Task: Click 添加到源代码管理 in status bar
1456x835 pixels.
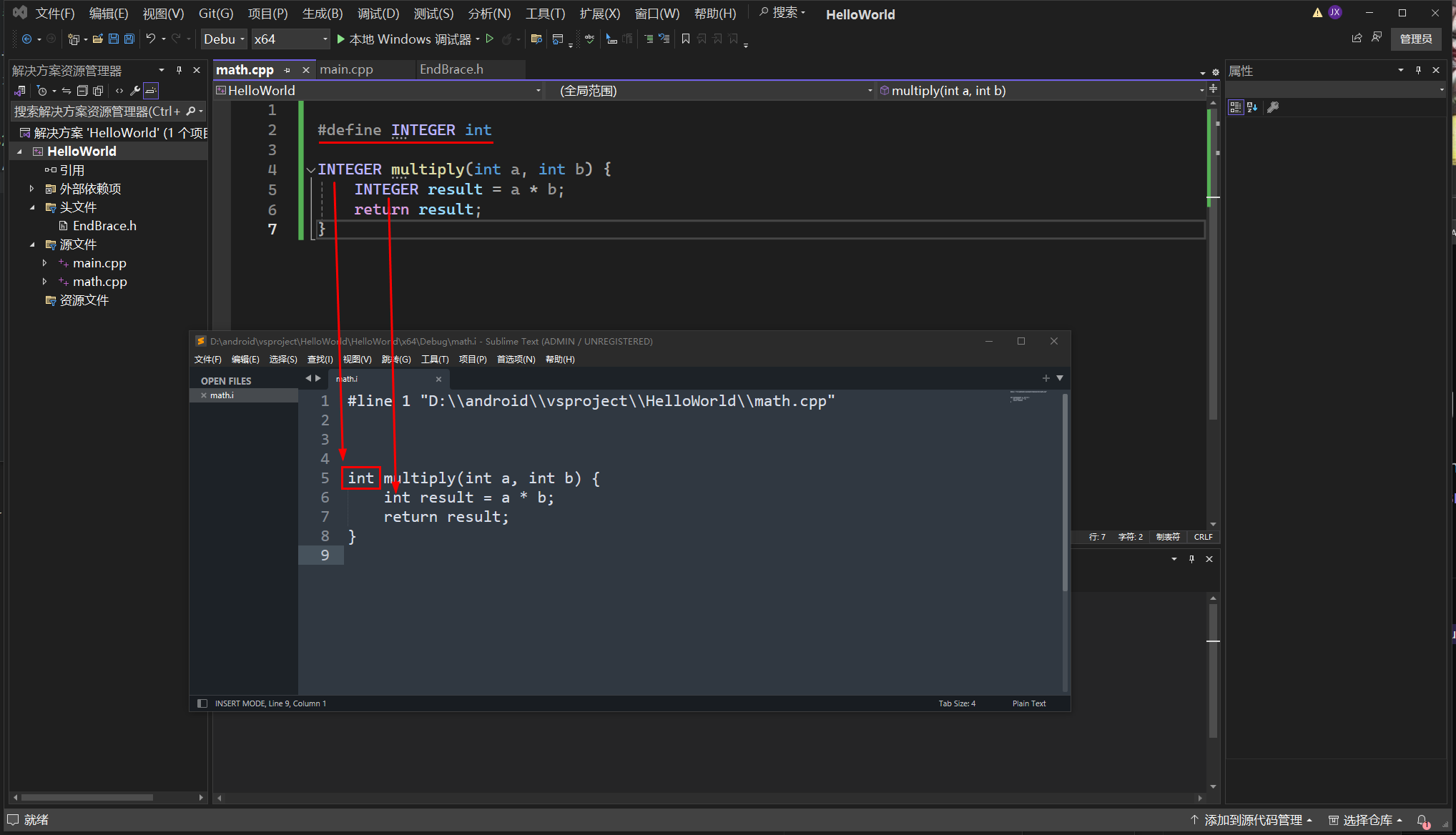Action: pyautogui.click(x=1252, y=820)
